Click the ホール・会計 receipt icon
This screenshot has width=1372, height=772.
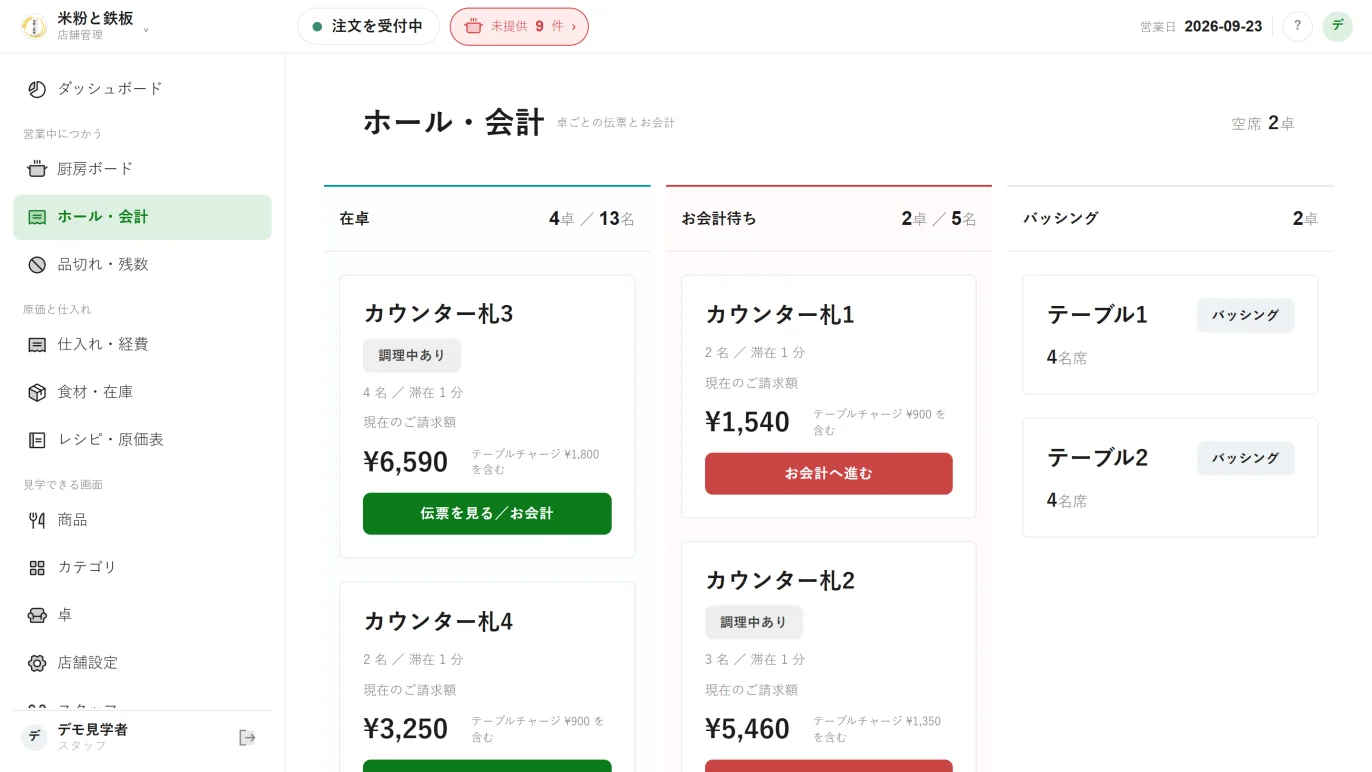37,217
